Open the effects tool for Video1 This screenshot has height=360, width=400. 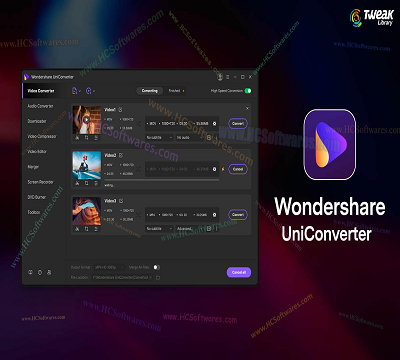96,137
